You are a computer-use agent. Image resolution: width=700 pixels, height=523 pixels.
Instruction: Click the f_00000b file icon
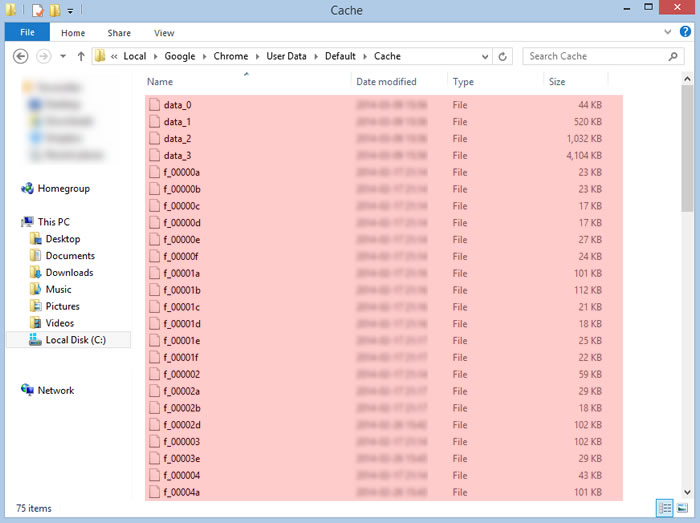[154, 189]
